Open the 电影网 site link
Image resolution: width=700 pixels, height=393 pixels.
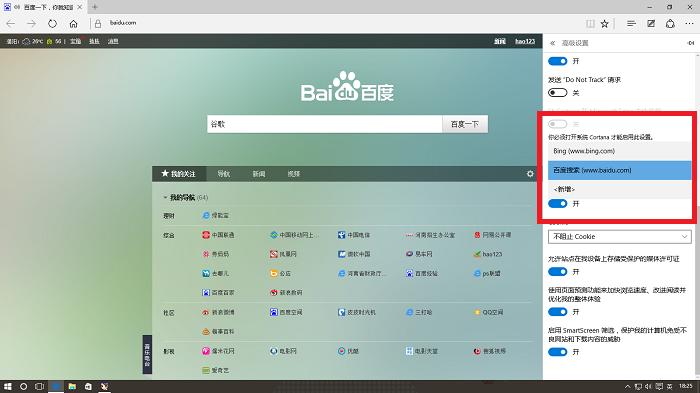288,351
